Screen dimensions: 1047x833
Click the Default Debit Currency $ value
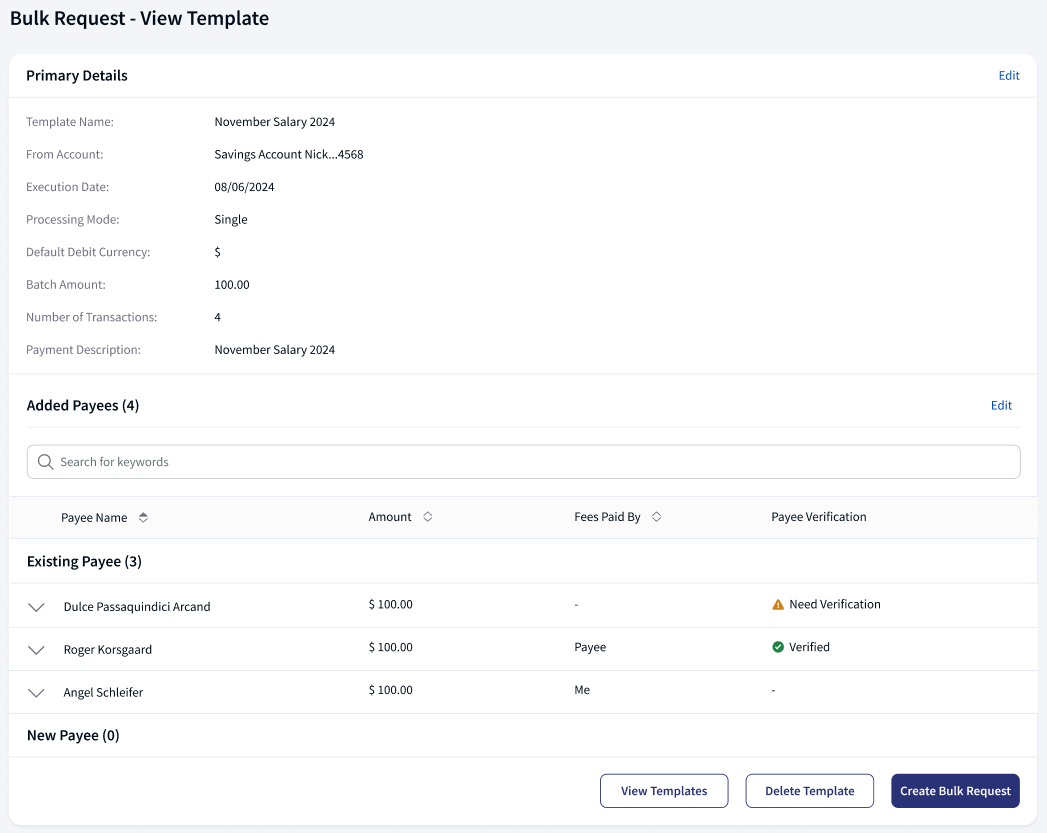[x=218, y=252]
